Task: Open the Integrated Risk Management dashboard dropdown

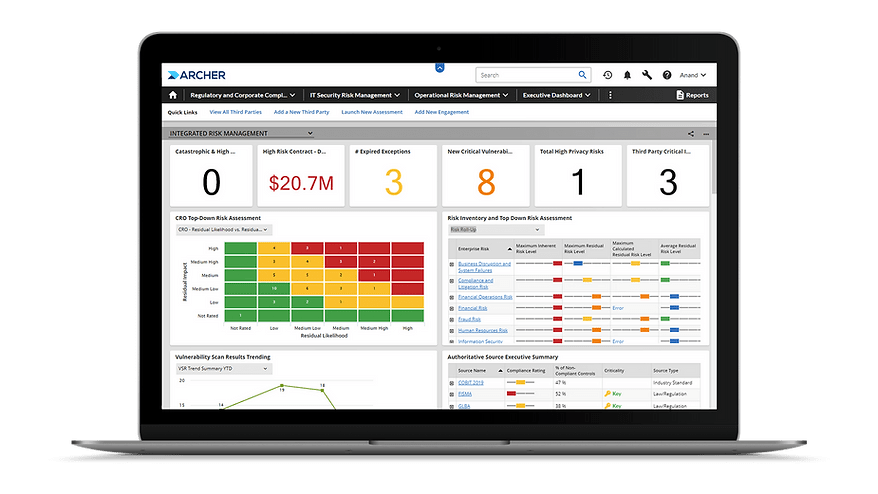Action: click(310, 133)
